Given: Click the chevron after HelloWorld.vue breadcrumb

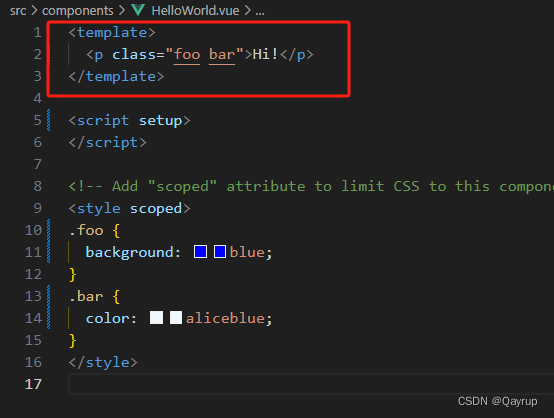Looking at the screenshot, I should [248, 11].
